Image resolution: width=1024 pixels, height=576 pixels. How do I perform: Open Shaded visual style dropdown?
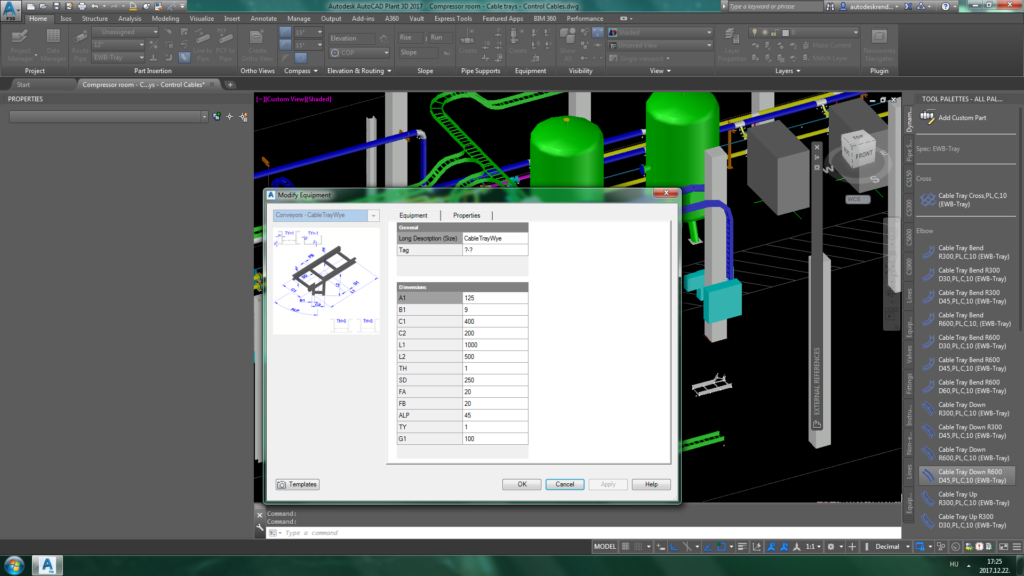[660, 32]
